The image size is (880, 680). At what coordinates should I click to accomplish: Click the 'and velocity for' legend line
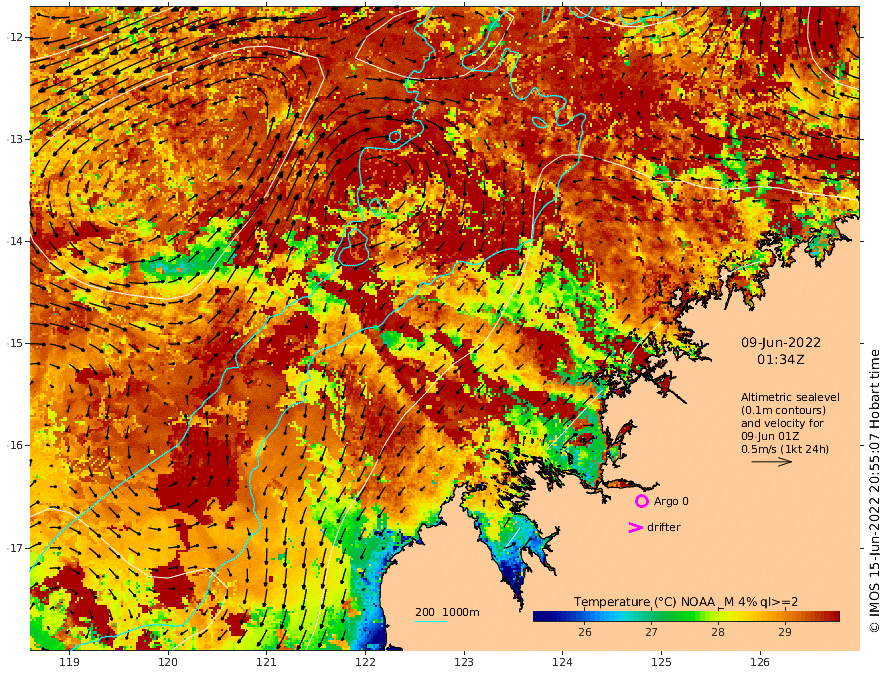[782, 423]
